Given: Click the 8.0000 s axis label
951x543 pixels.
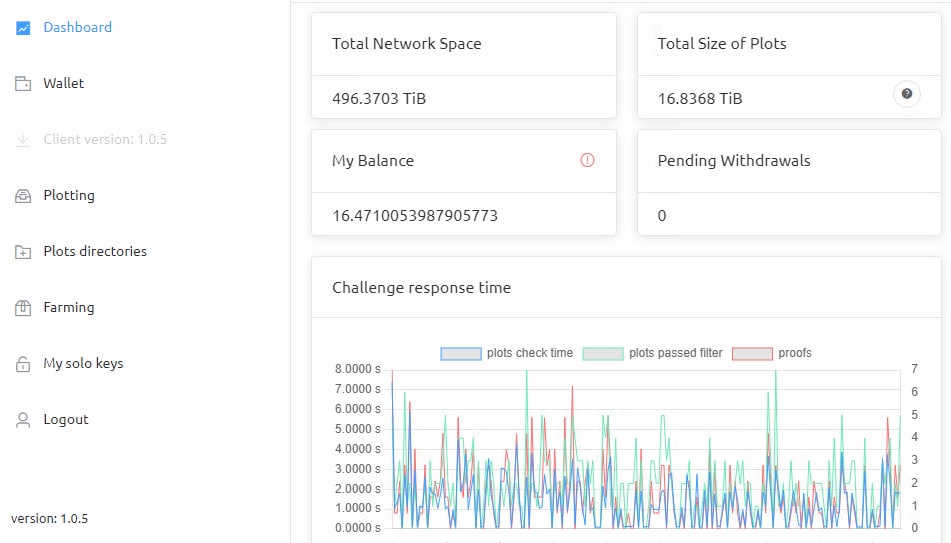Looking at the screenshot, I should (357, 369).
